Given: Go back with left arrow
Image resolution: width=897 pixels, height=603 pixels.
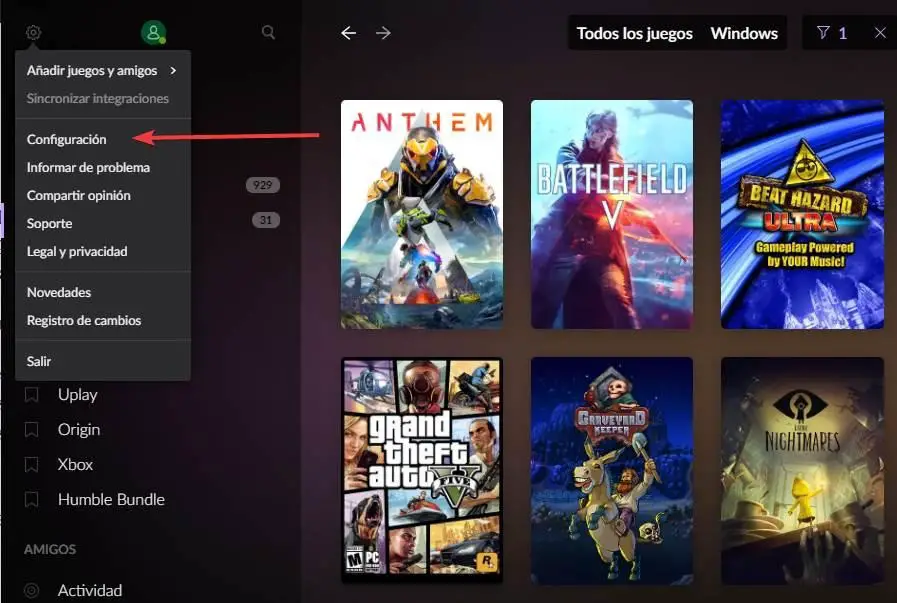Looking at the screenshot, I should pos(348,33).
